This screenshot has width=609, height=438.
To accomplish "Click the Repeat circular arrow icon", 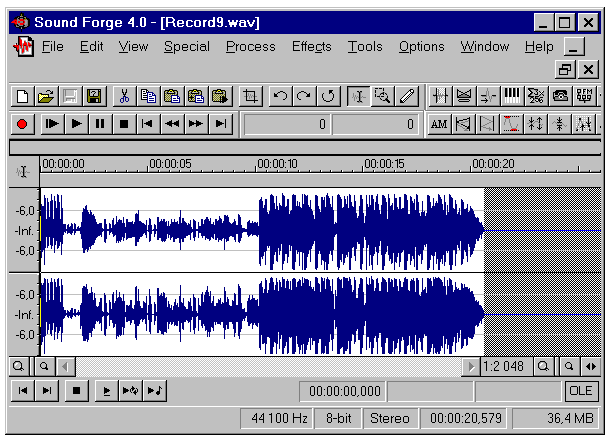I will tap(328, 96).
